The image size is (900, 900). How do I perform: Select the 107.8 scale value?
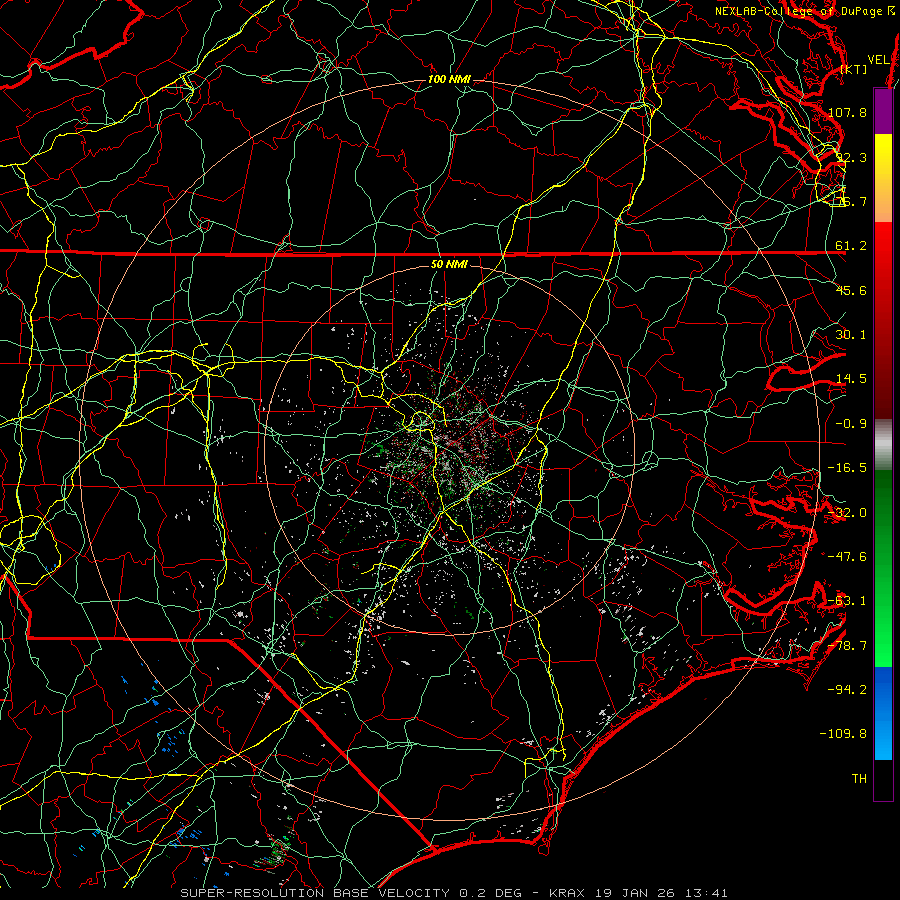[847, 112]
